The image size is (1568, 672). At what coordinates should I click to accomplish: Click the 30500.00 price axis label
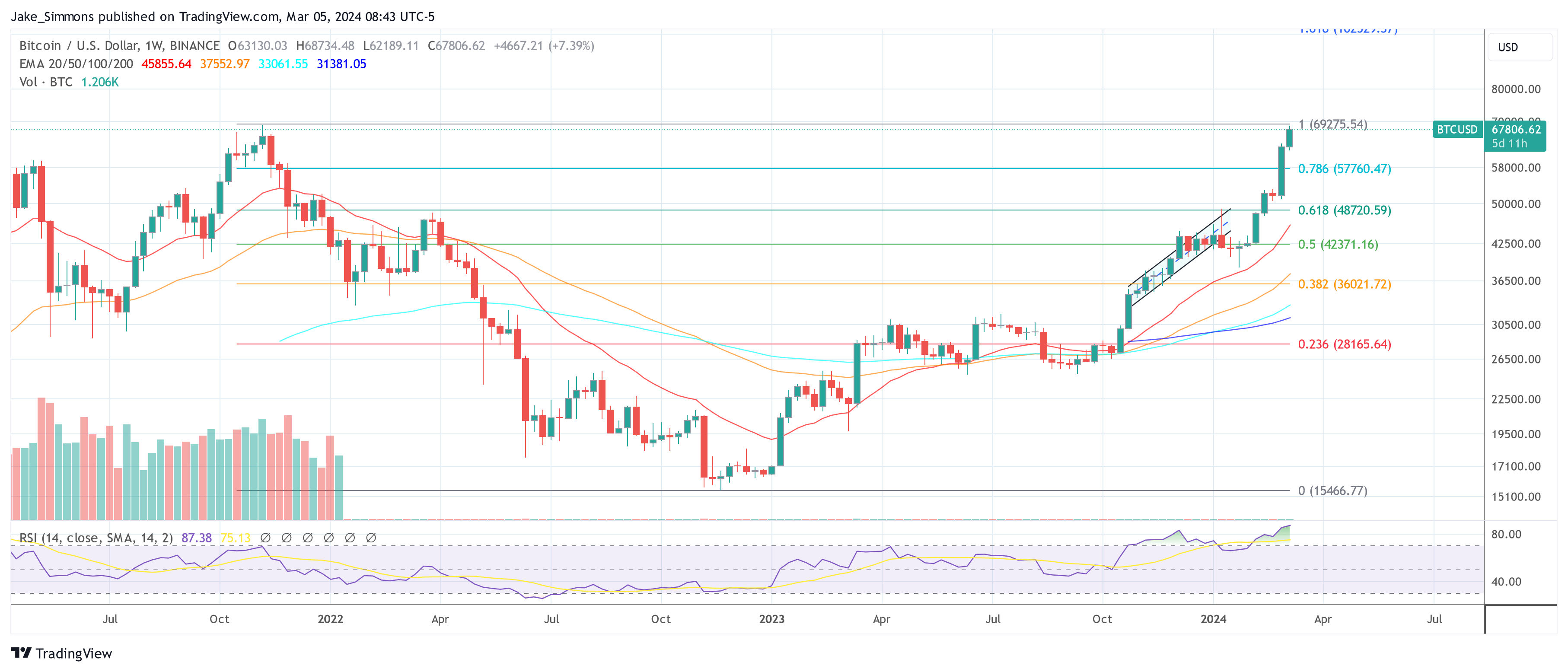click(x=1516, y=325)
